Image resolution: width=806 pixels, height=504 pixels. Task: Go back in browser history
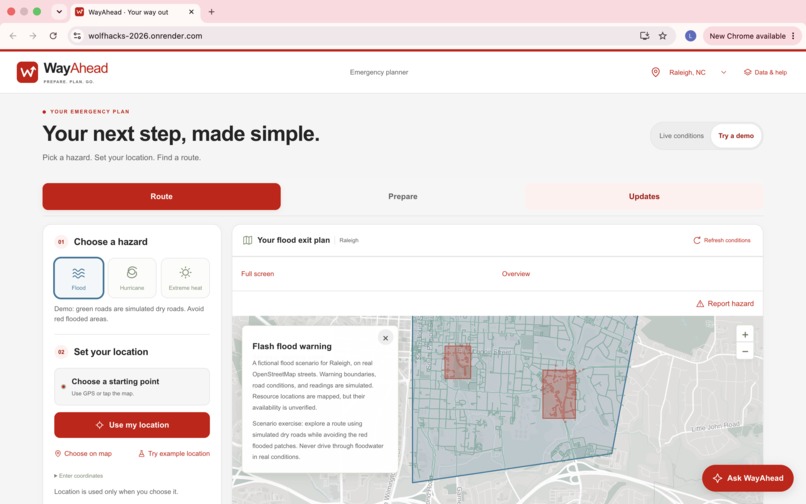coord(13,36)
